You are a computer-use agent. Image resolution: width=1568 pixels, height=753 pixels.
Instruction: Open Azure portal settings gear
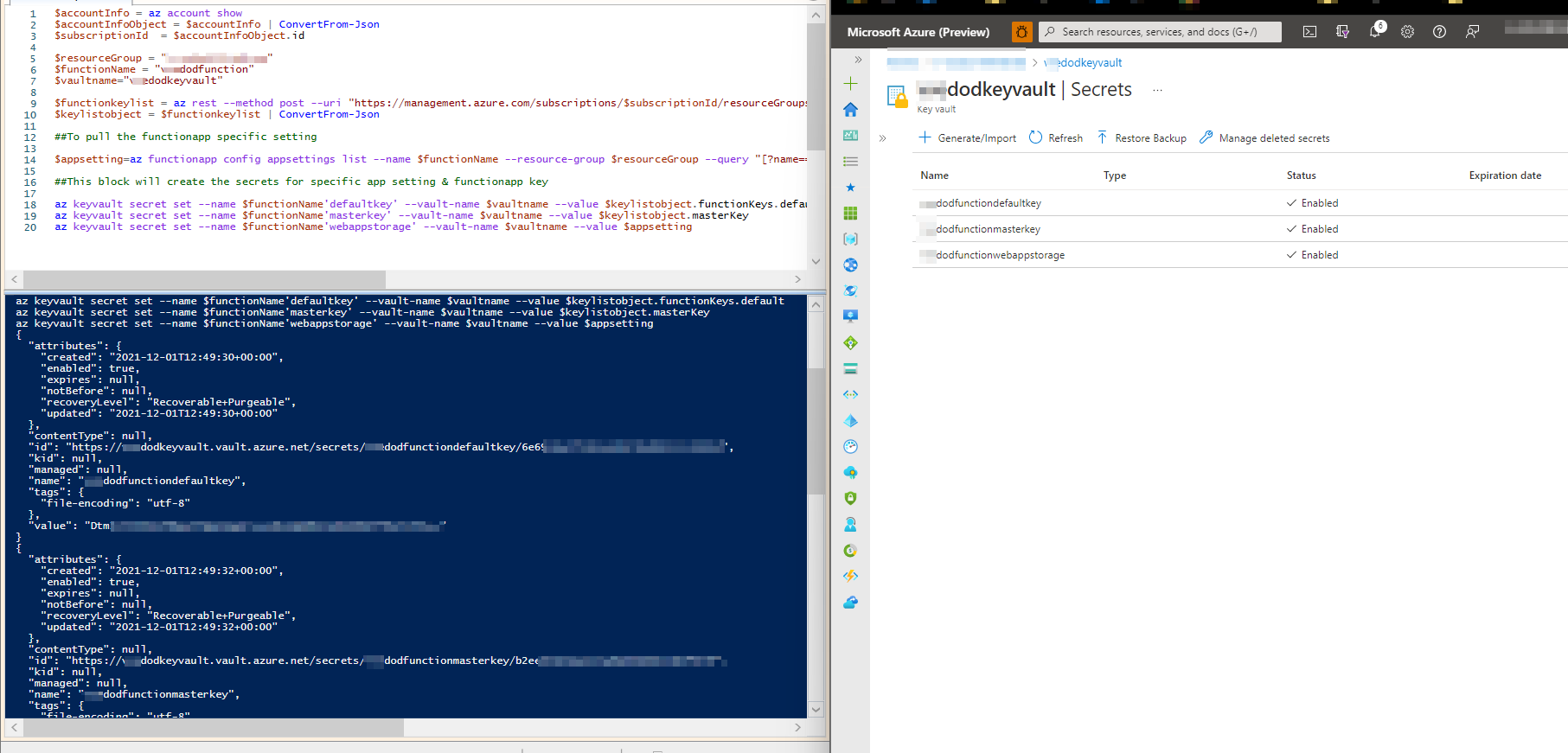[x=1407, y=32]
